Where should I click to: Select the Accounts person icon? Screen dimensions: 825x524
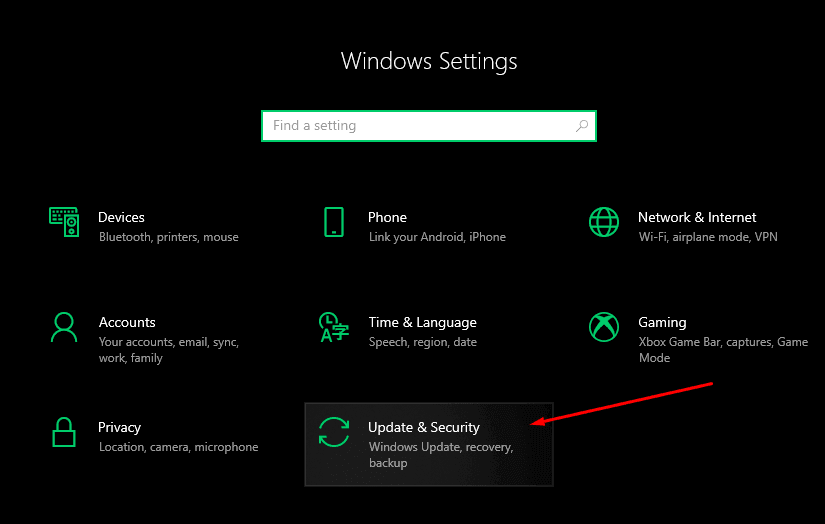click(x=64, y=327)
